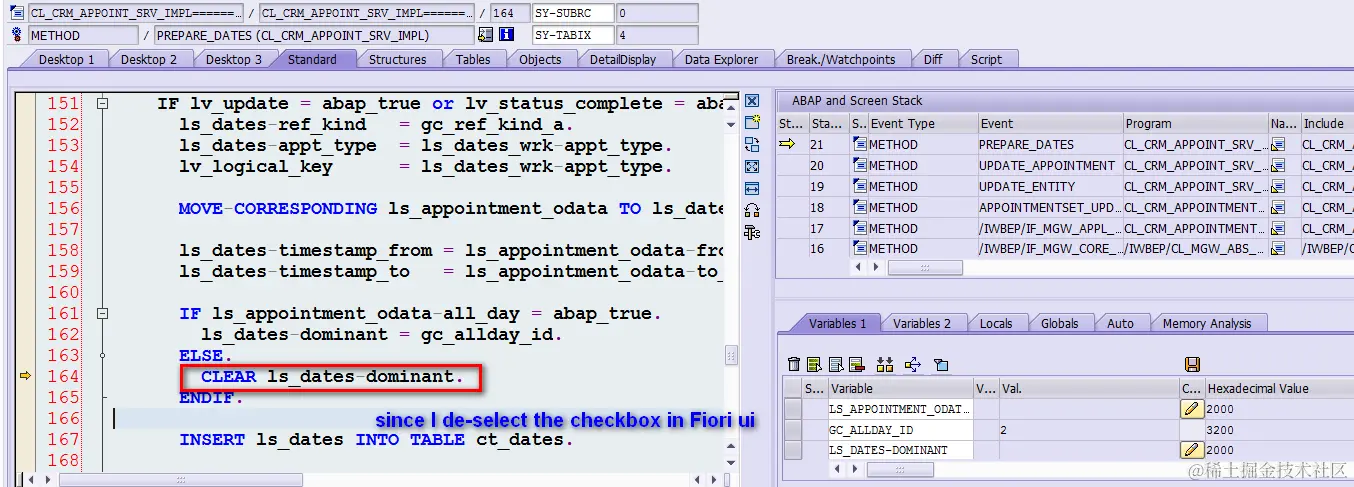This screenshot has width=1354, height=487.
Task: Open the Data Explorer tab
Action: [x=721, y=59]
